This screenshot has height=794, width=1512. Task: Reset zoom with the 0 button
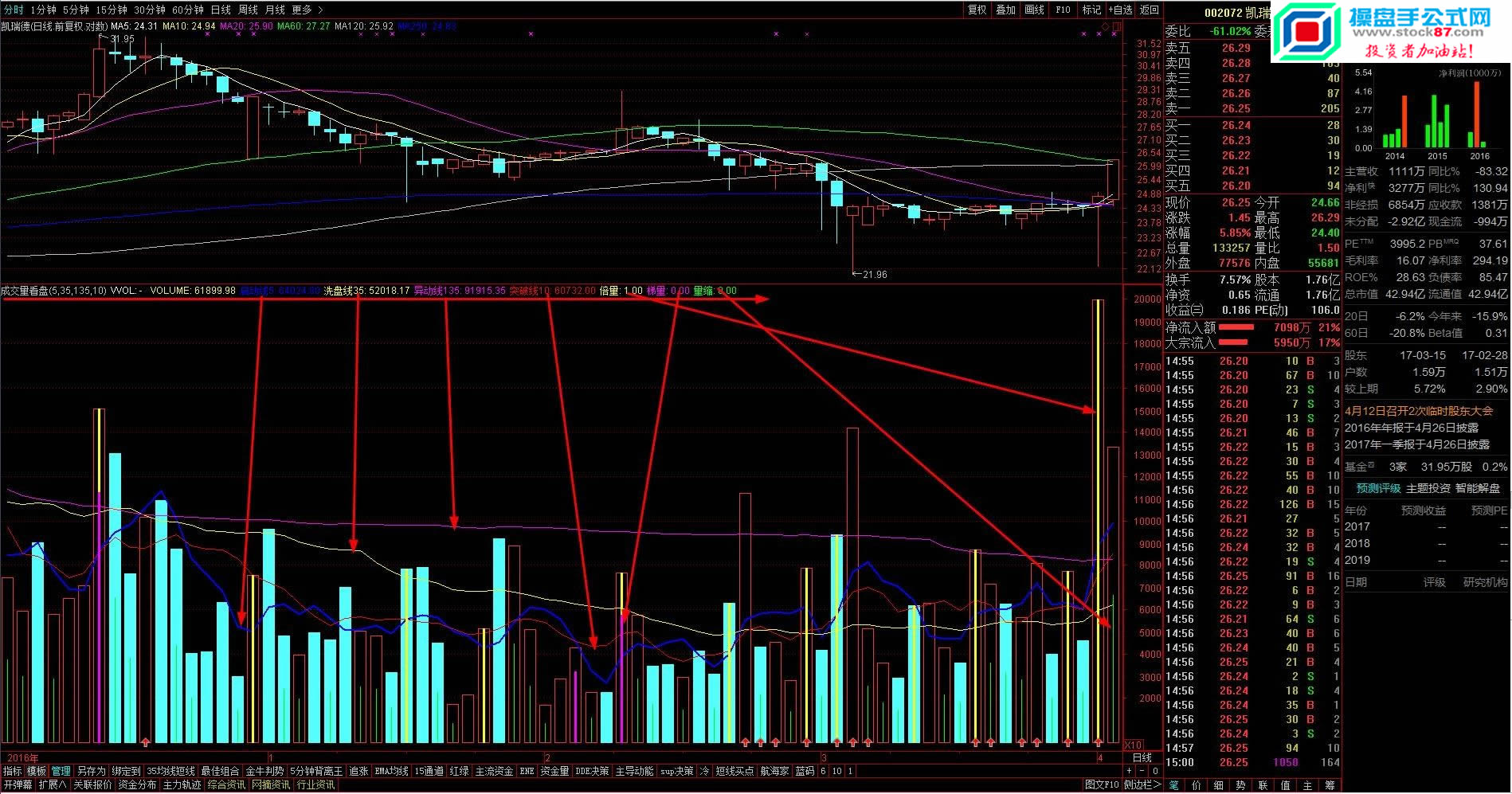(x=1155, y=771)
